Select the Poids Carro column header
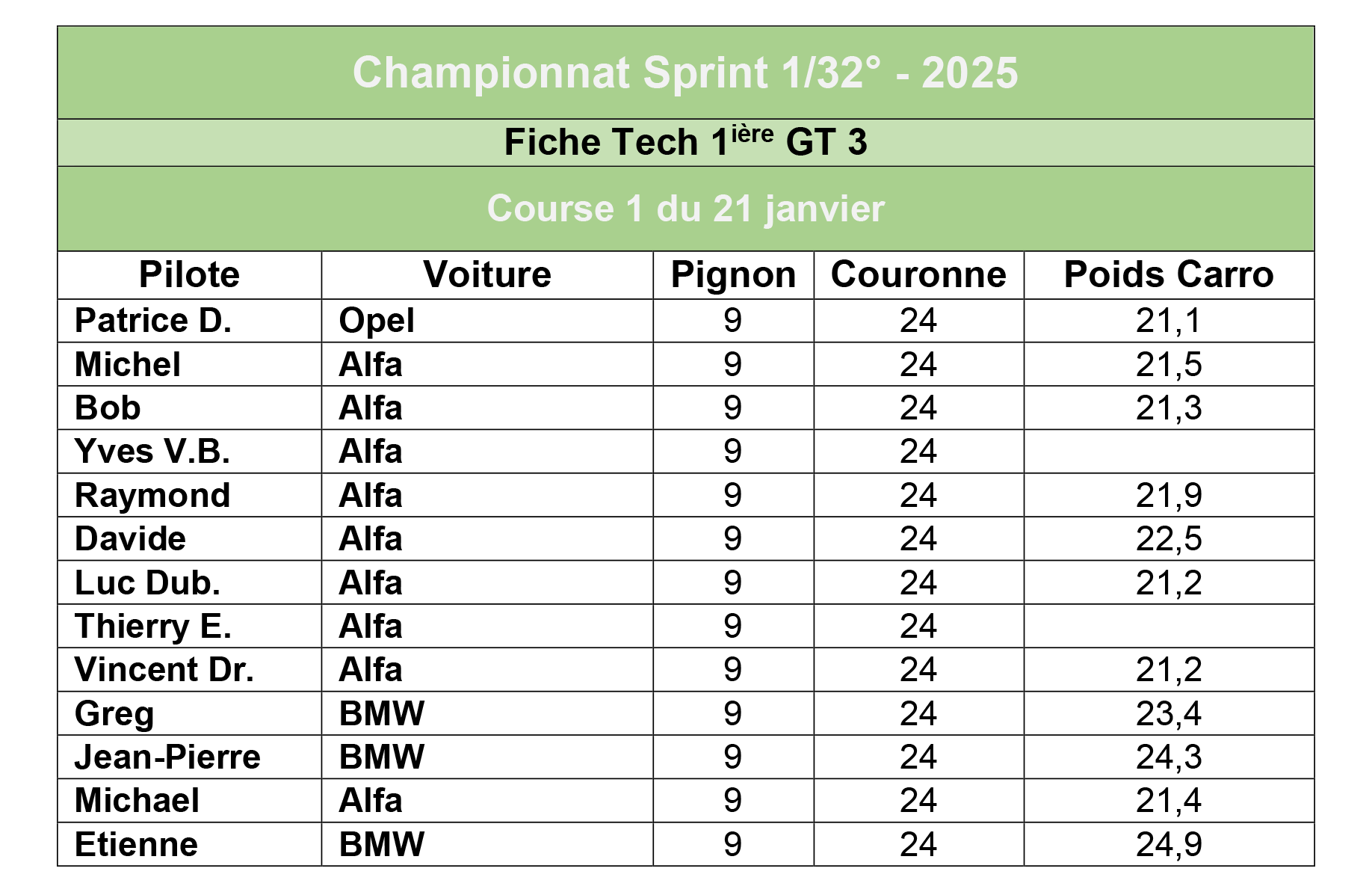This screenshot has width=1372, height=892. click(1169, 275)
